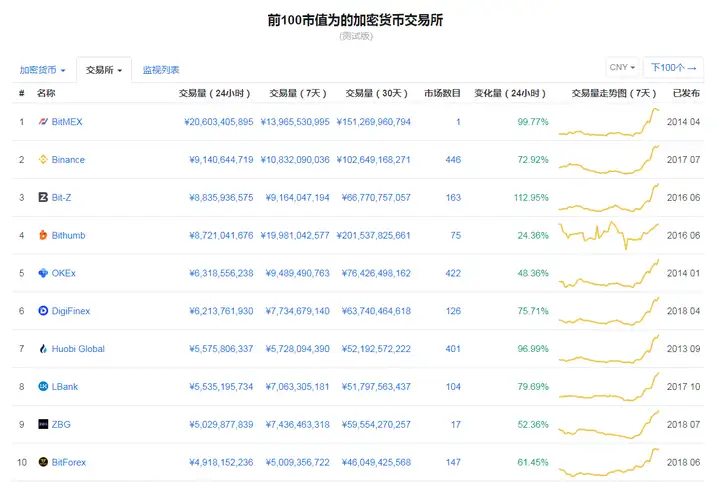Open the 加密货币 dropdown menu
Viewport: 720px width, 482px height.
click(42, 70)
